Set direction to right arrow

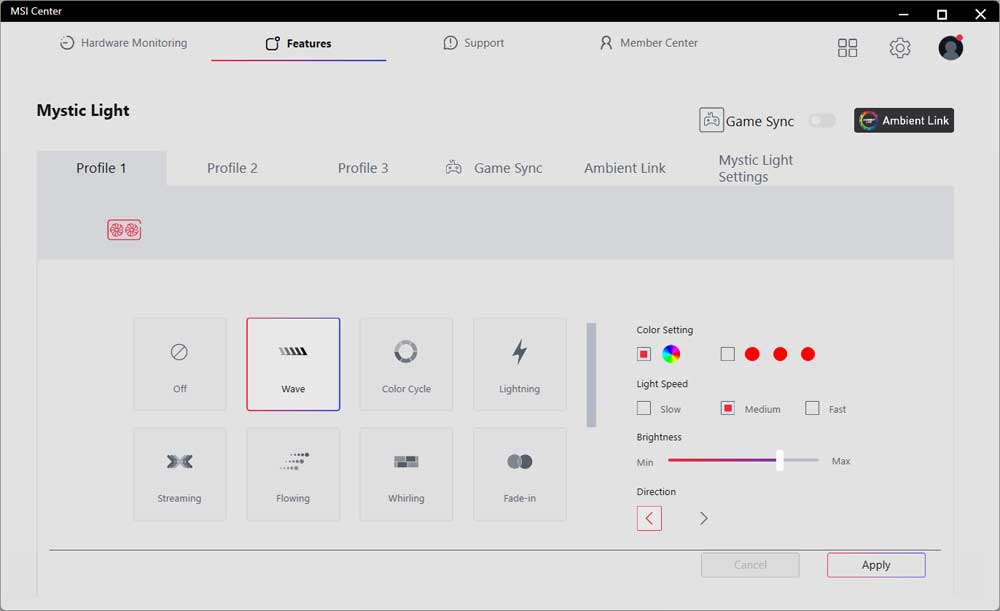click(x=703, y=519)
